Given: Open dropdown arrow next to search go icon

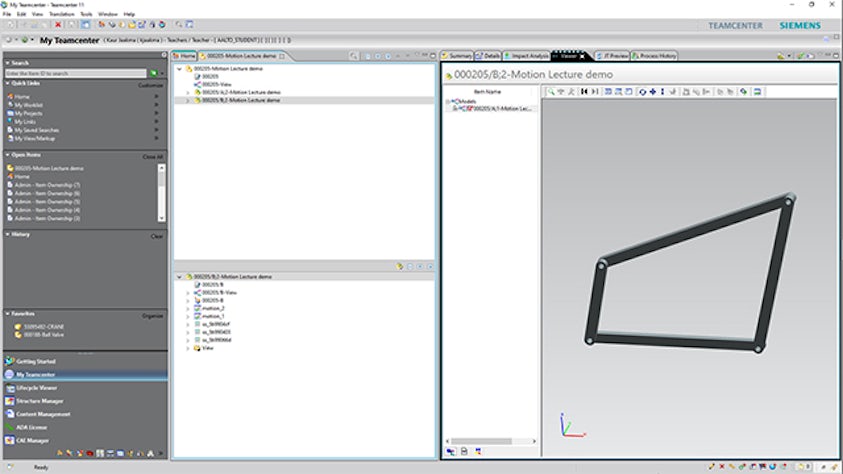Looking at the screenshot, I should click(x=162, y=74).
